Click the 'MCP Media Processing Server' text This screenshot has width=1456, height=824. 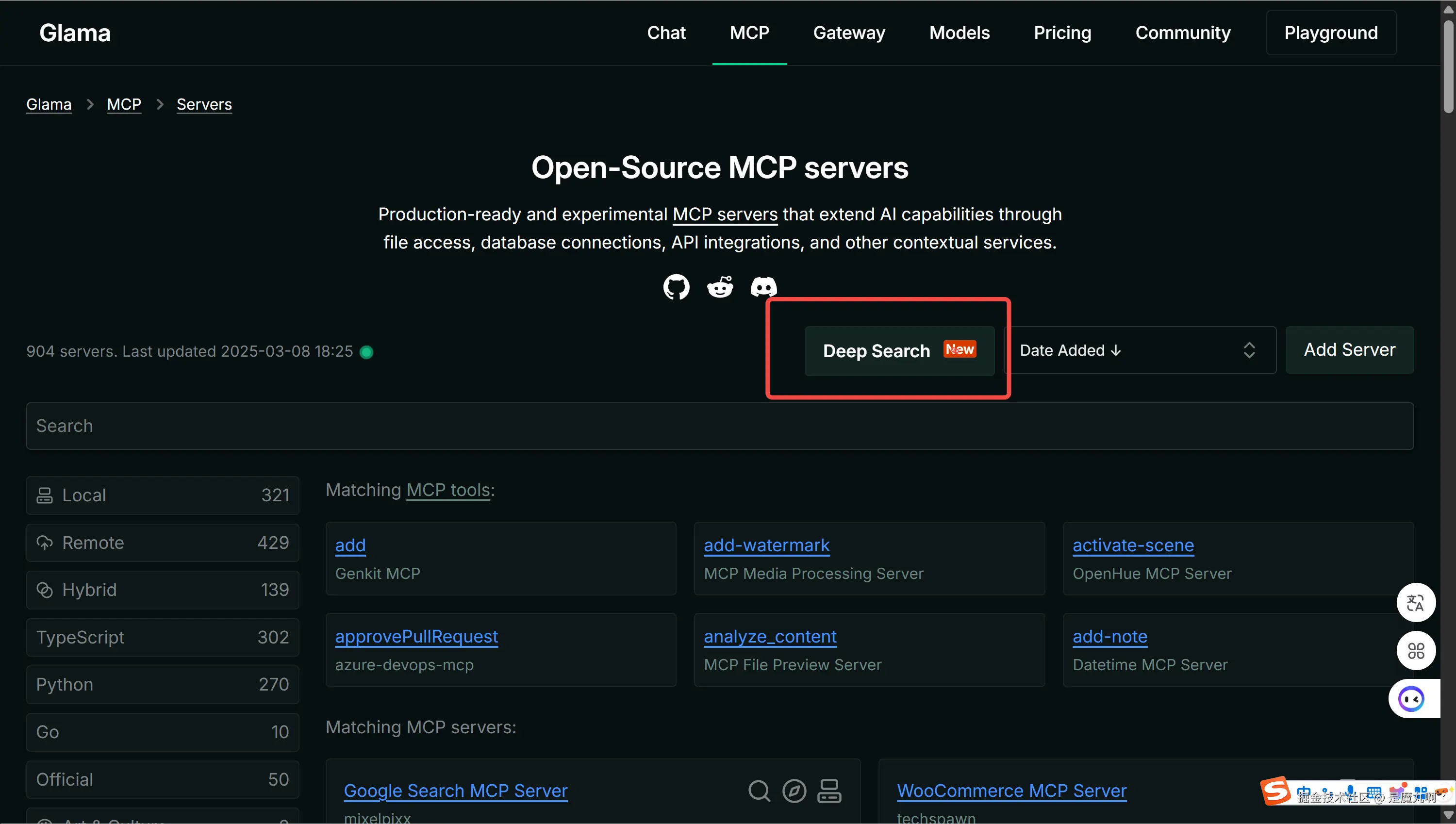[814, 574]
